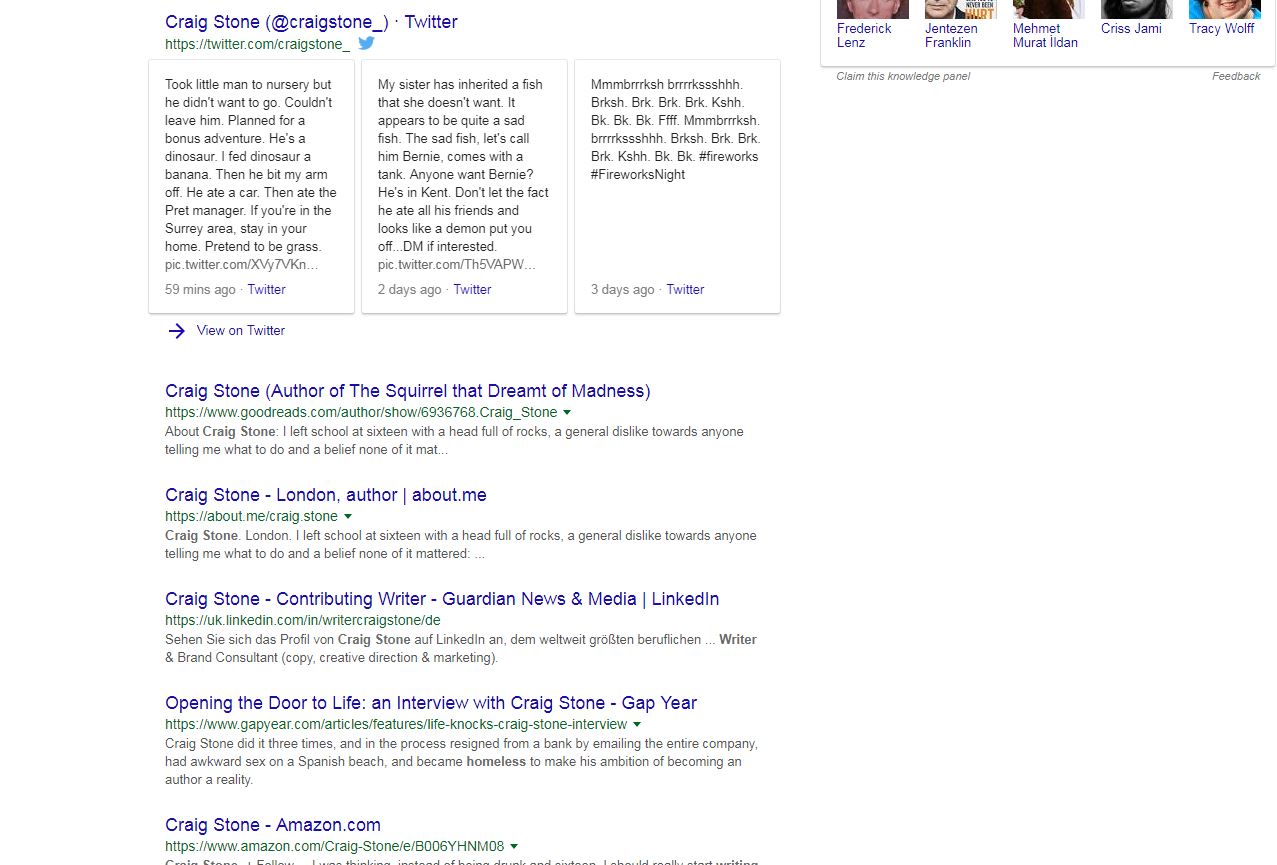Click Frederick Lenz name link

864,35
